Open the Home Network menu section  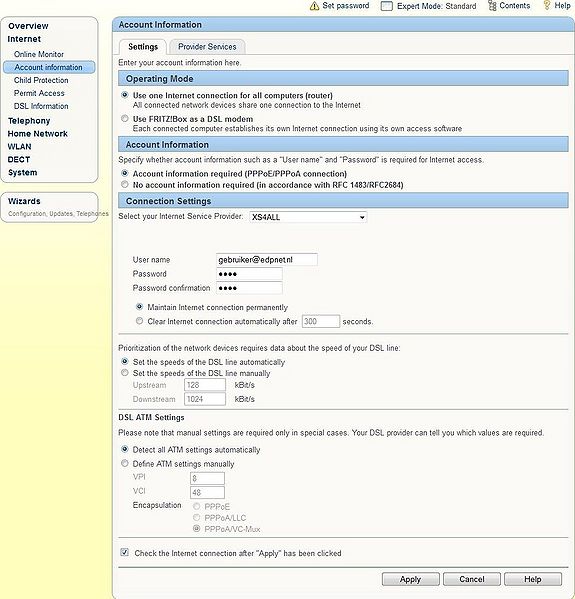[x=37, y=134]
